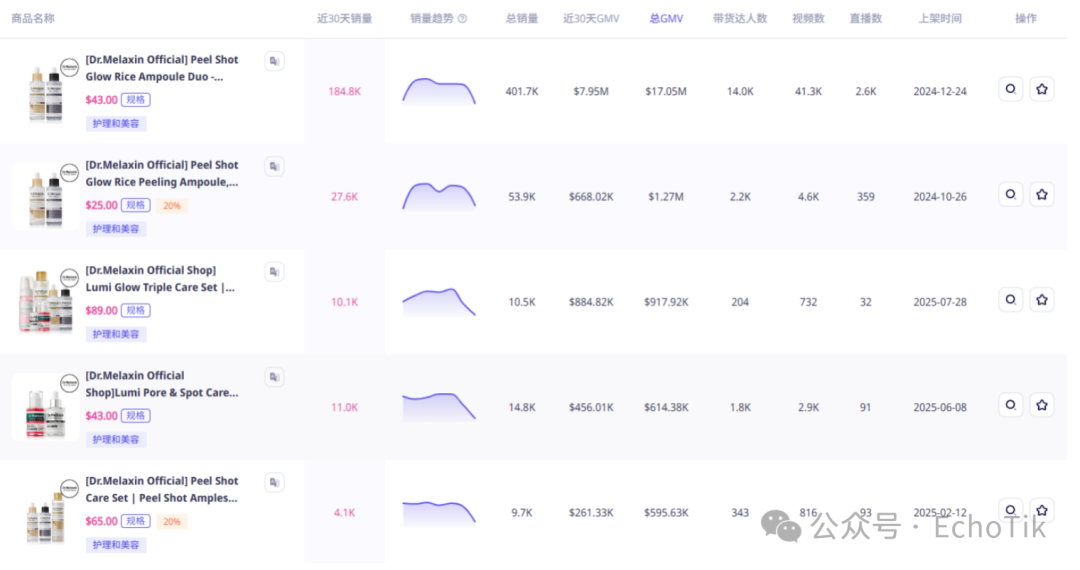Star the Lumi Pore & Spot Care product
This screenshot has width=1080, height=570.
(x=1042, y=405)
